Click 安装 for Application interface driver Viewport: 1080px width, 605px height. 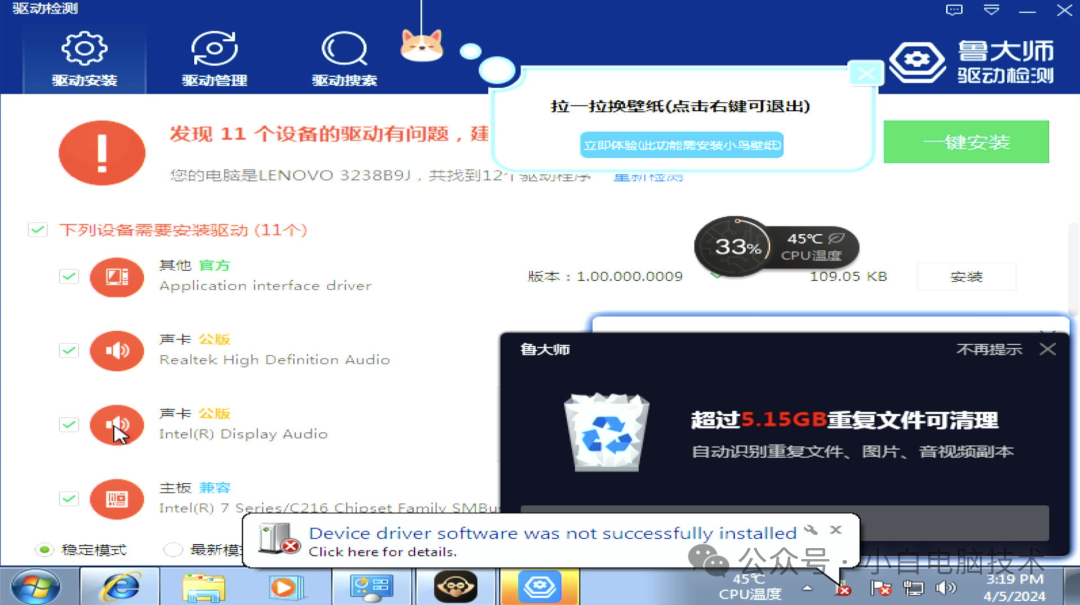pos(966,276)
